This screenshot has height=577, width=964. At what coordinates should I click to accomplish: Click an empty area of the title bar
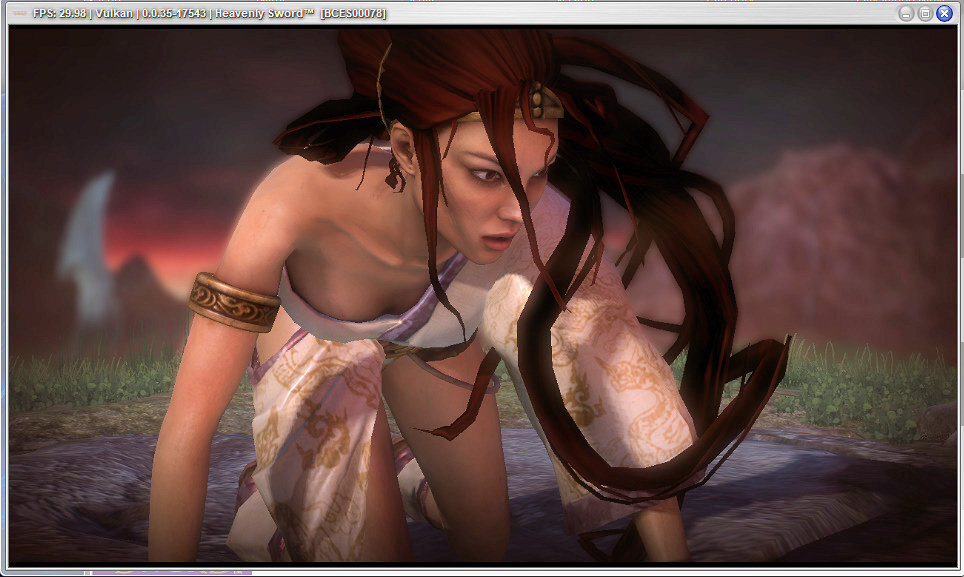(x=640, y=13)
